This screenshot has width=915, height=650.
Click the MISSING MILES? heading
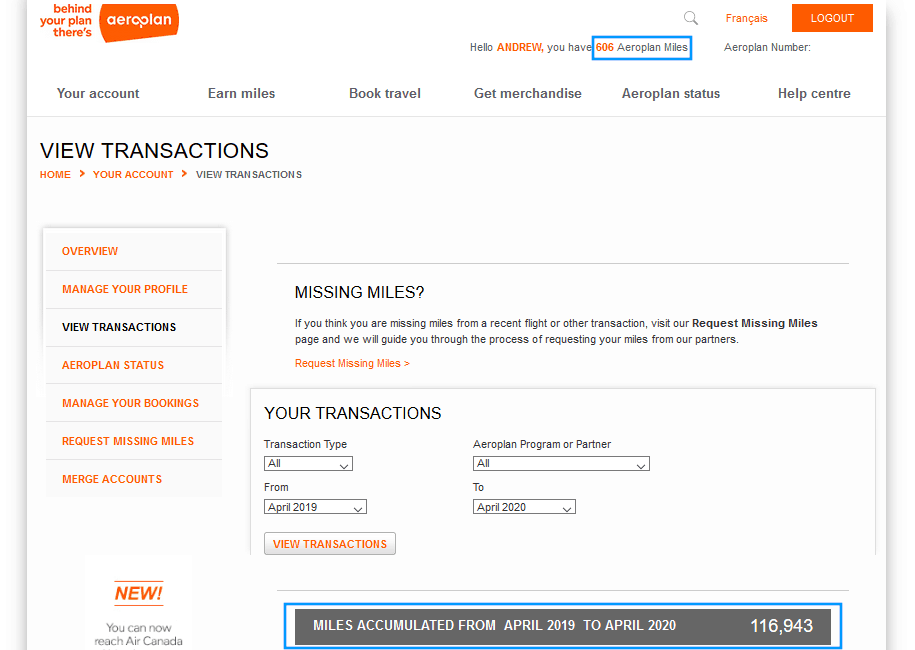point(359,292)
